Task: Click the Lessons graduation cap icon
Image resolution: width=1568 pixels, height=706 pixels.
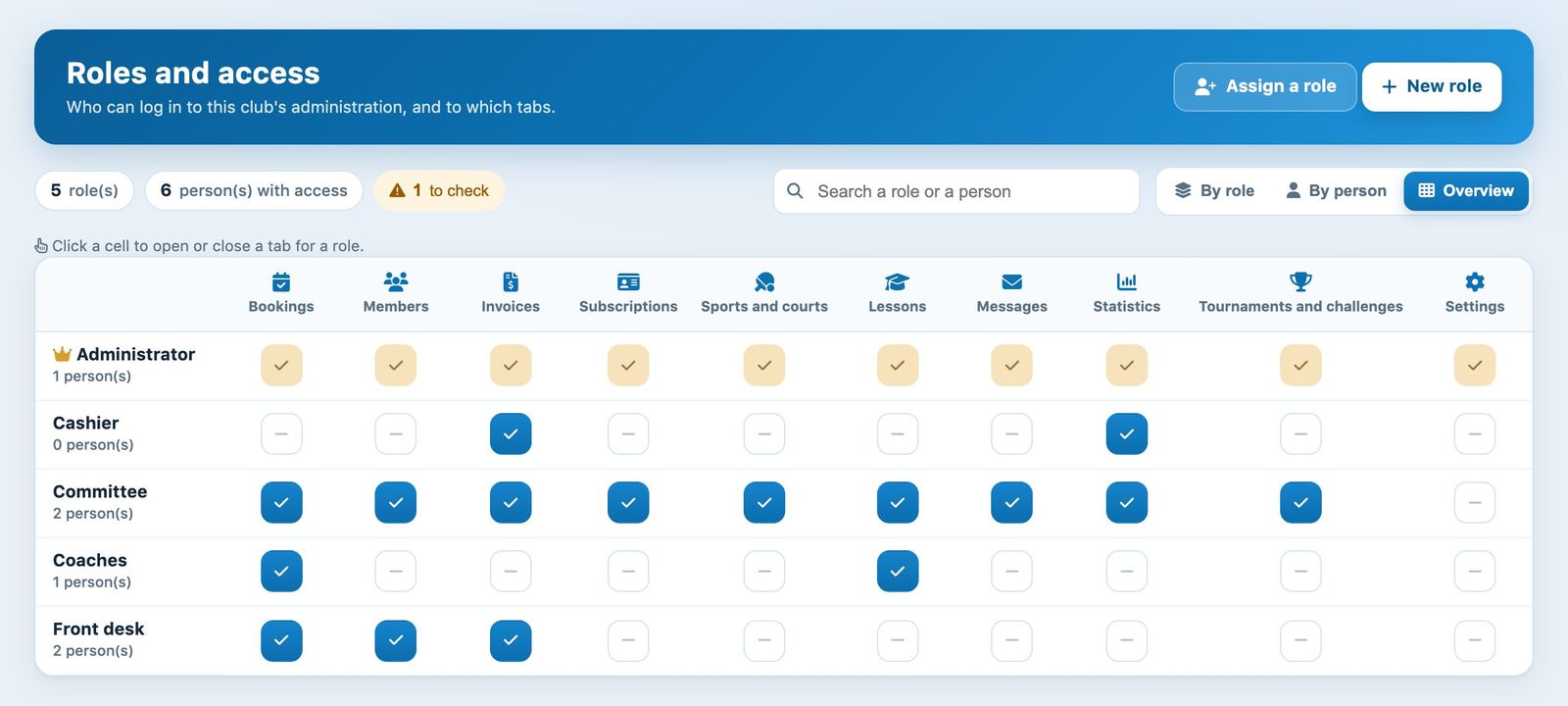Action: (897, 282)
